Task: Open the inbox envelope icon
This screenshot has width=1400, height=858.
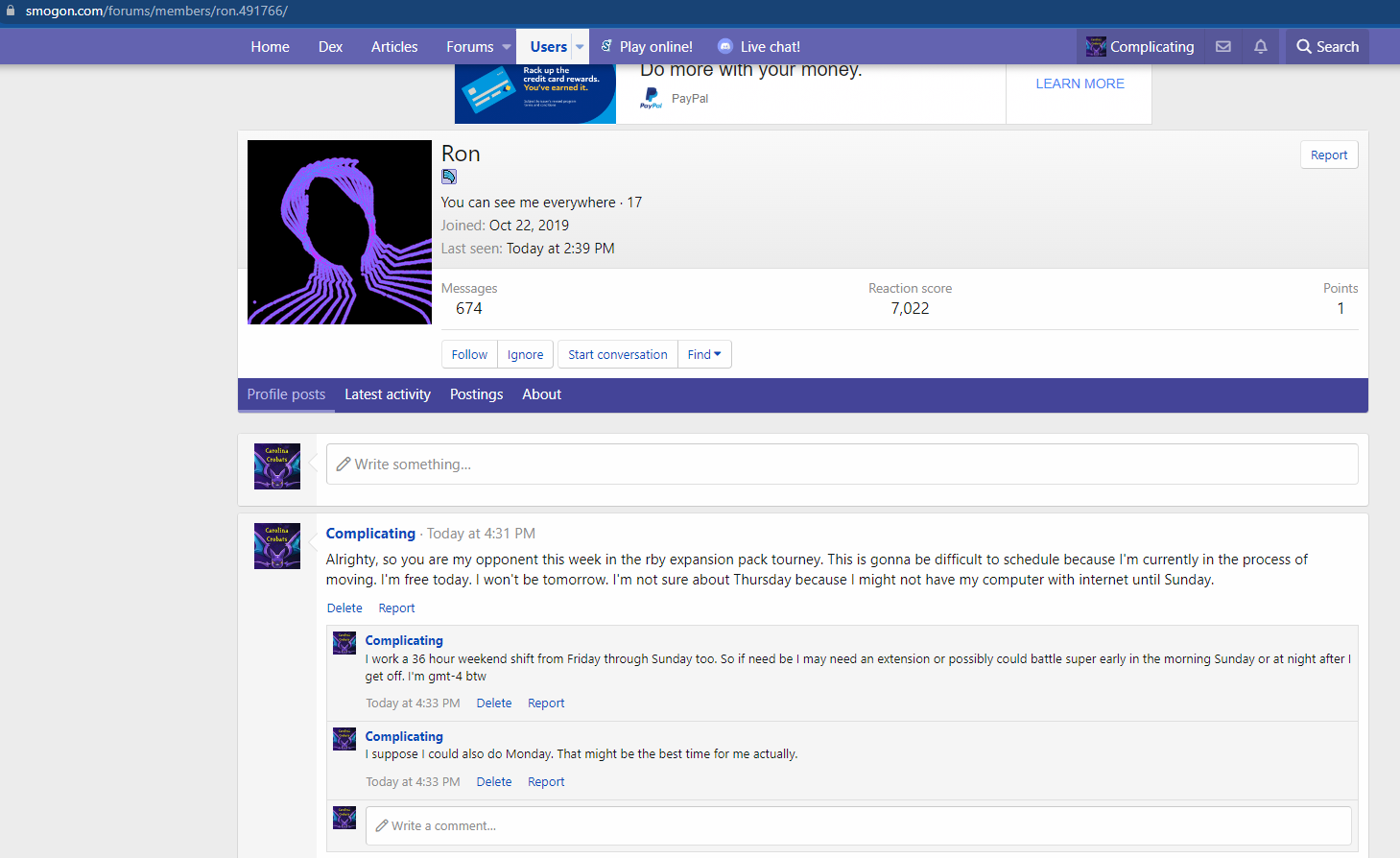Action: [x=1222, y=46]
